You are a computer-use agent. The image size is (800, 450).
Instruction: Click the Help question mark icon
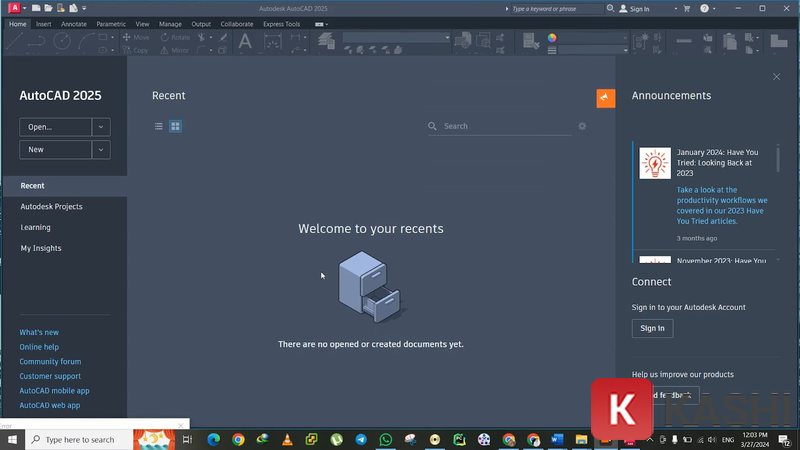tap(704, 9)
